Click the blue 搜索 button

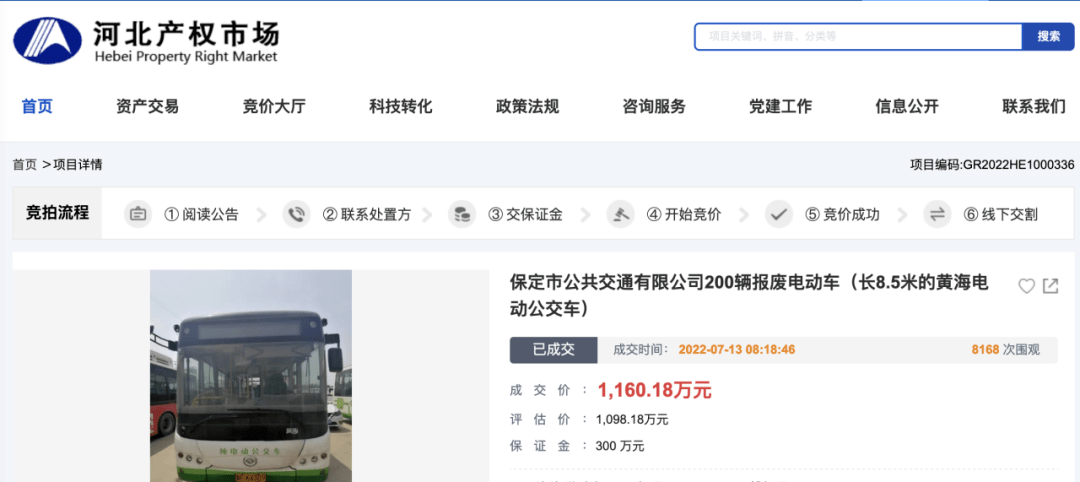pos(1048,37)
